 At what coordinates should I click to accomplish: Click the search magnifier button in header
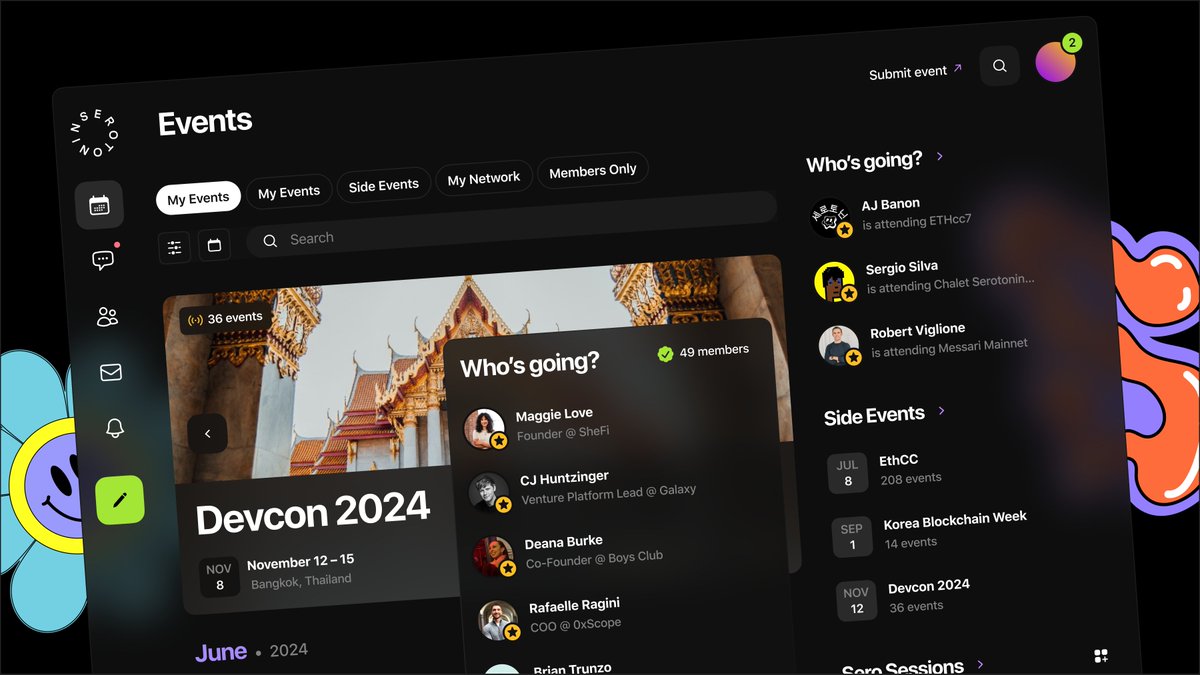click(x=999, y=66)
